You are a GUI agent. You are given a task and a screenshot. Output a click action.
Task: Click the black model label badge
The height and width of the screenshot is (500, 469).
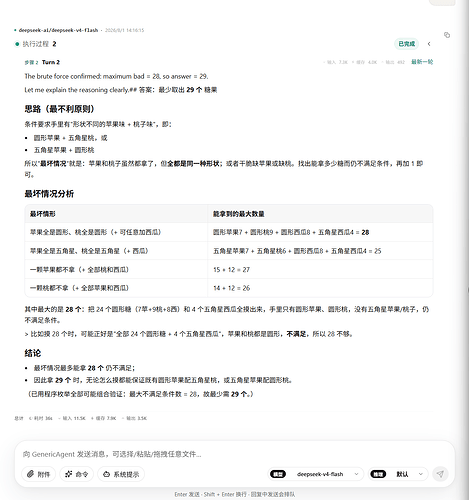coord(278,474)
